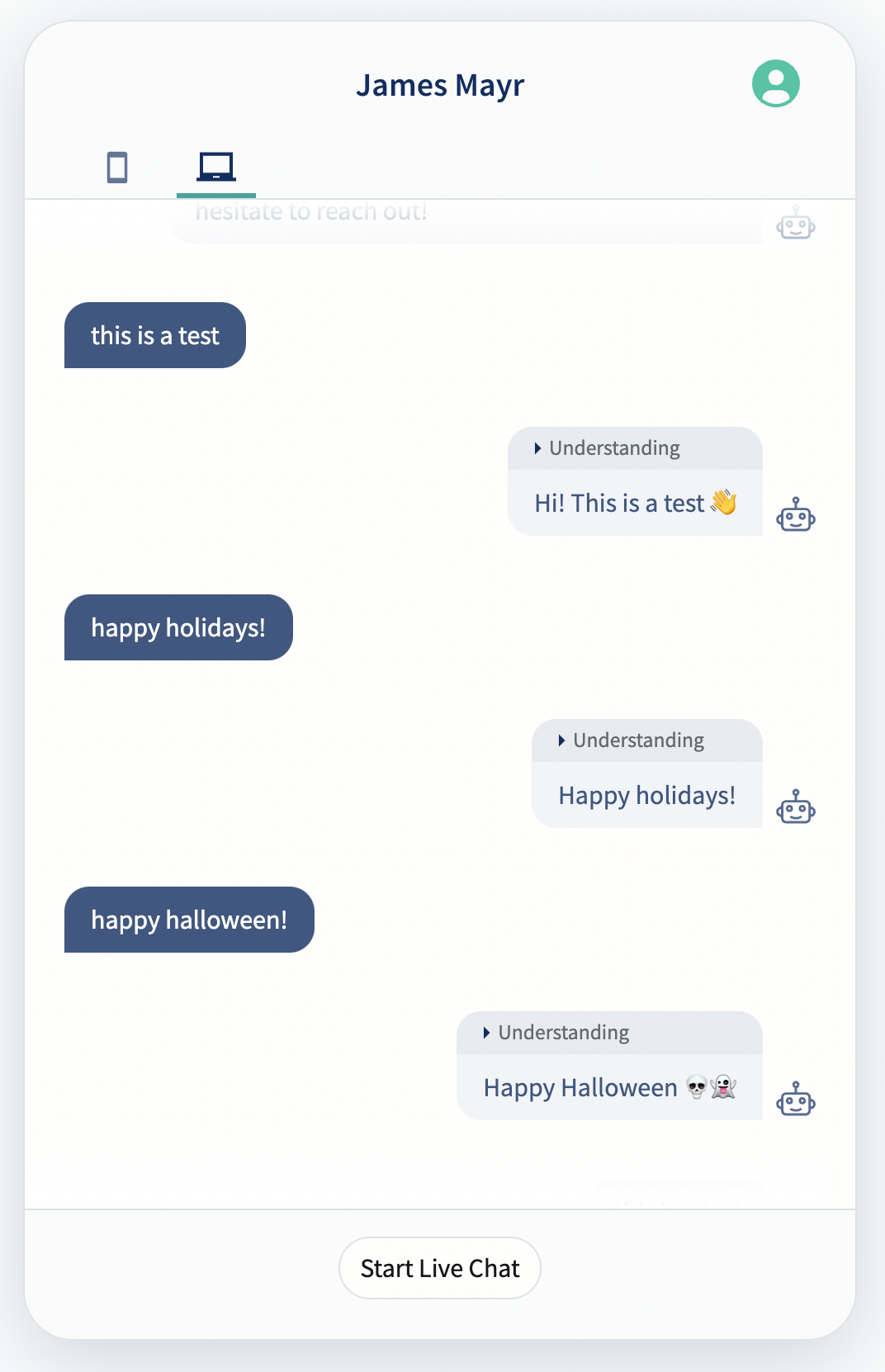The width and height of the screenshot is (885, 1372).
Task: Expand Understanding above 'Happy Halloween' reply
Action: (x=556, y=1033)
